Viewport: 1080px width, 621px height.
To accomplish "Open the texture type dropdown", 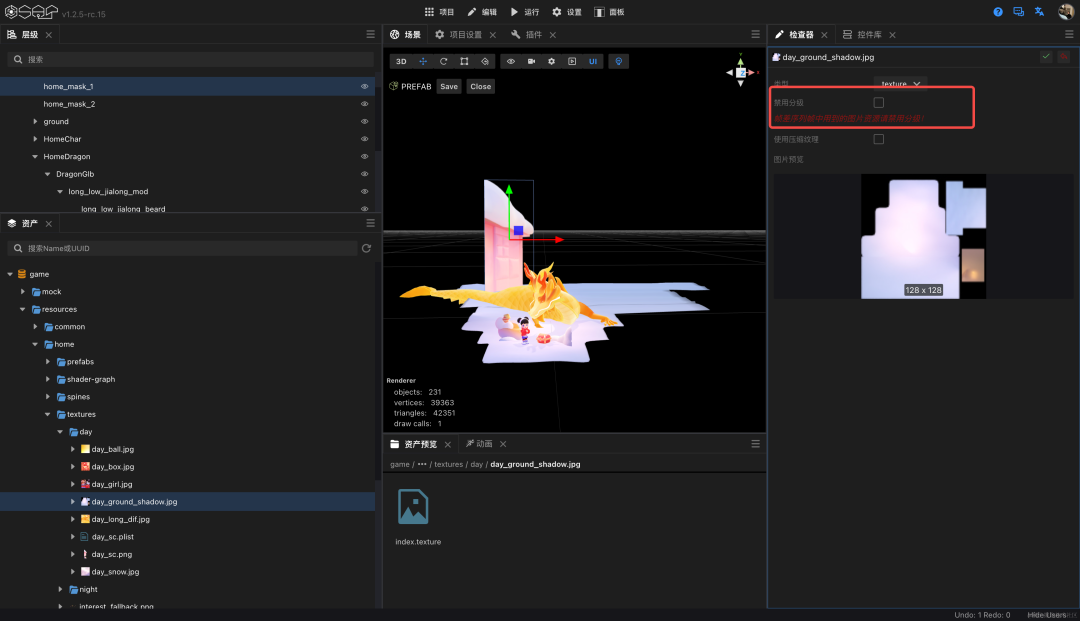I will 900,84.
